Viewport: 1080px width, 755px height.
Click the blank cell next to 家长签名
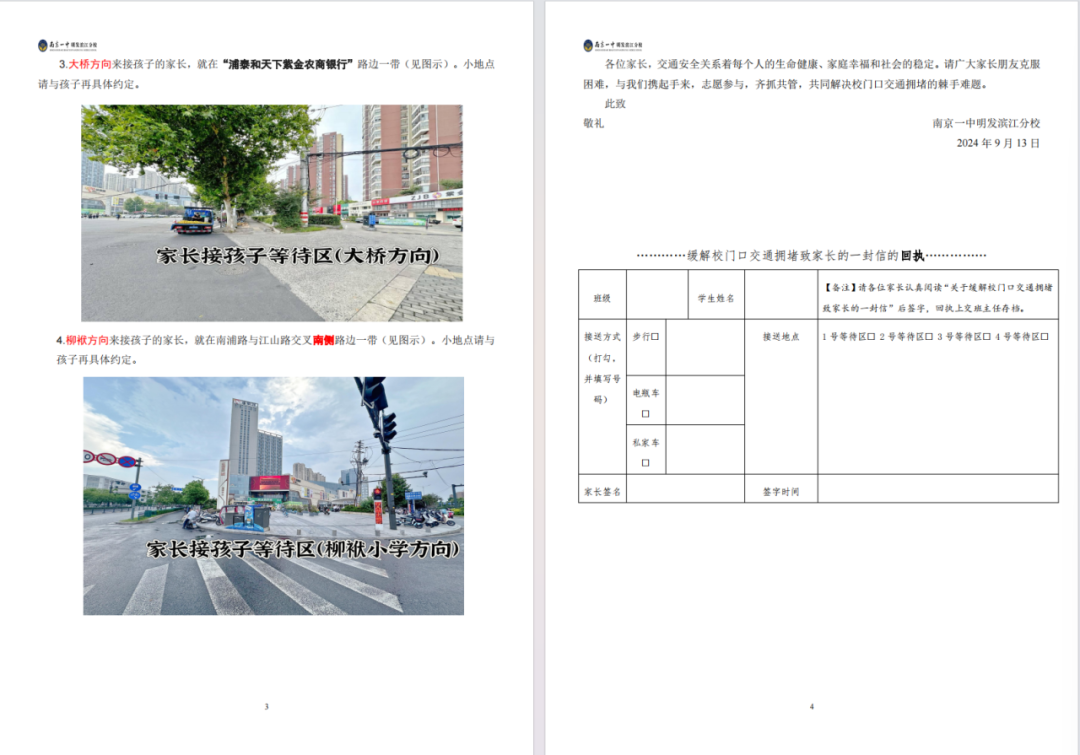coord(685,488)
